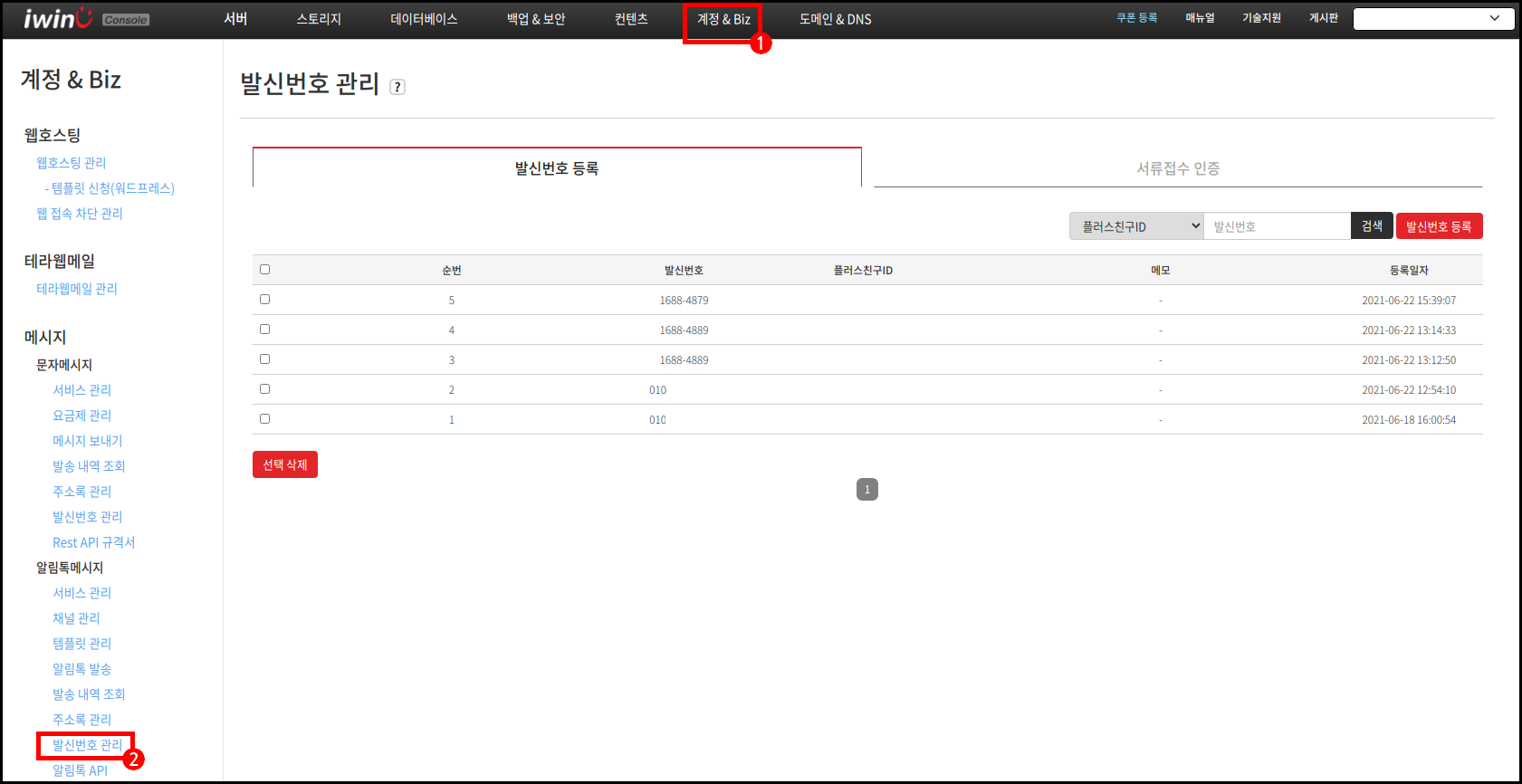Click into the 발신번호 search field
The image size is (1522, 784).
click(1277, 226)
